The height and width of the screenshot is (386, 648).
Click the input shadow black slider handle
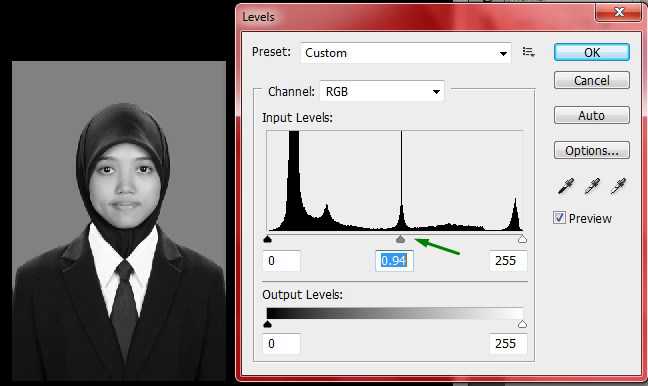tap(267, 239)
